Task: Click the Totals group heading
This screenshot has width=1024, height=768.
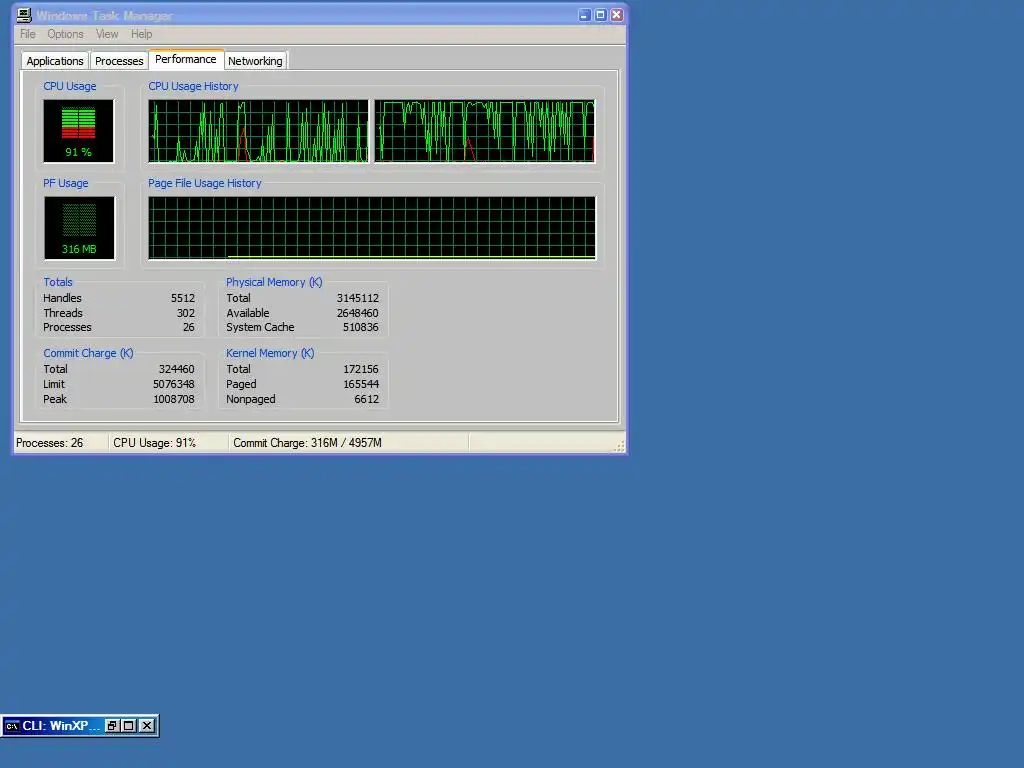Action: pos(58,282)
